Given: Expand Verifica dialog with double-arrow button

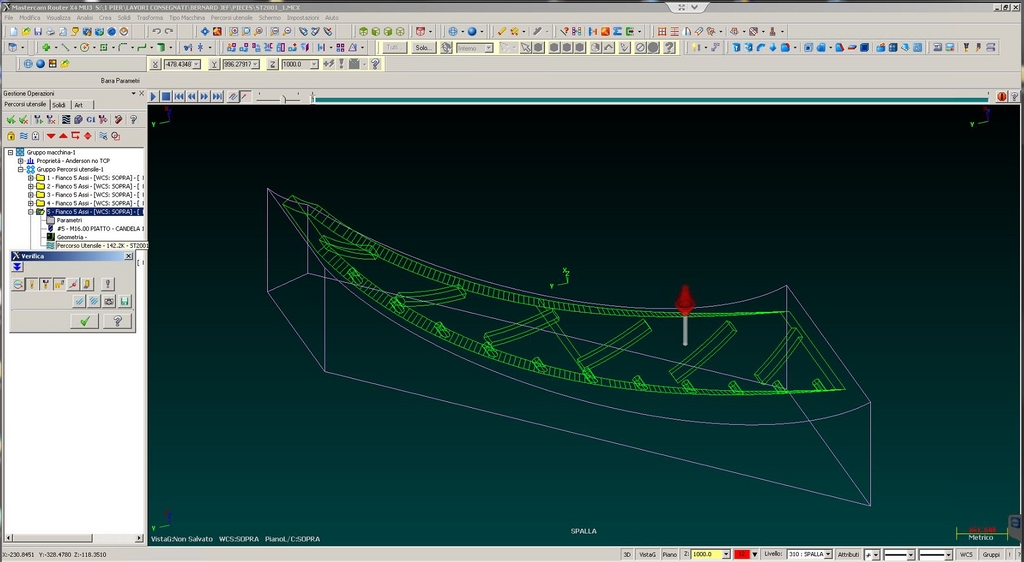Looking at the screenshot, I should pos(18,267).
